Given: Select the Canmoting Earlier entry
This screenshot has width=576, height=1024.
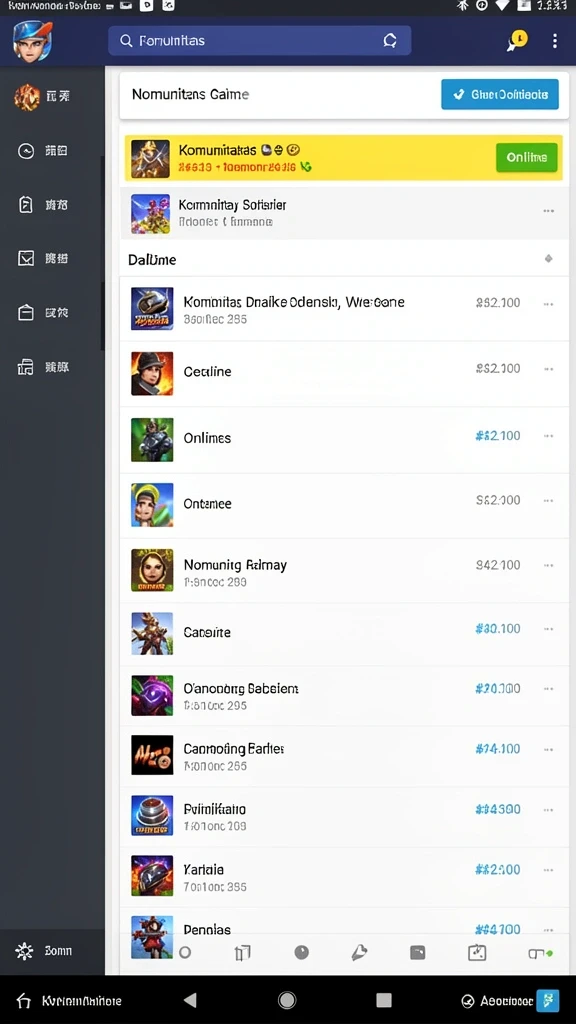Looking at the screenshot, I should 344,756.
